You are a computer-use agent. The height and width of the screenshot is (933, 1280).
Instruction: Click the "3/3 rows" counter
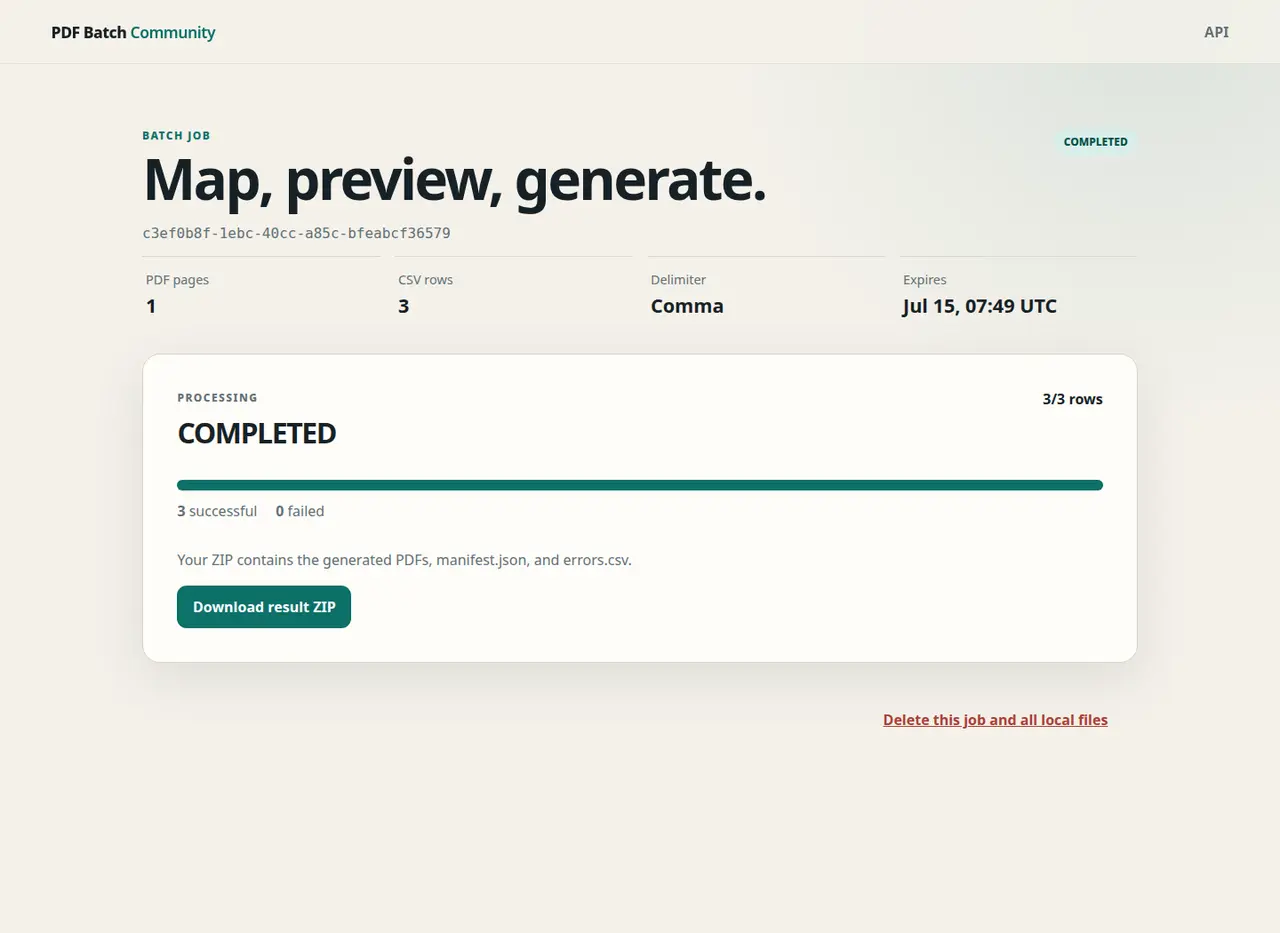(1072, 399)
